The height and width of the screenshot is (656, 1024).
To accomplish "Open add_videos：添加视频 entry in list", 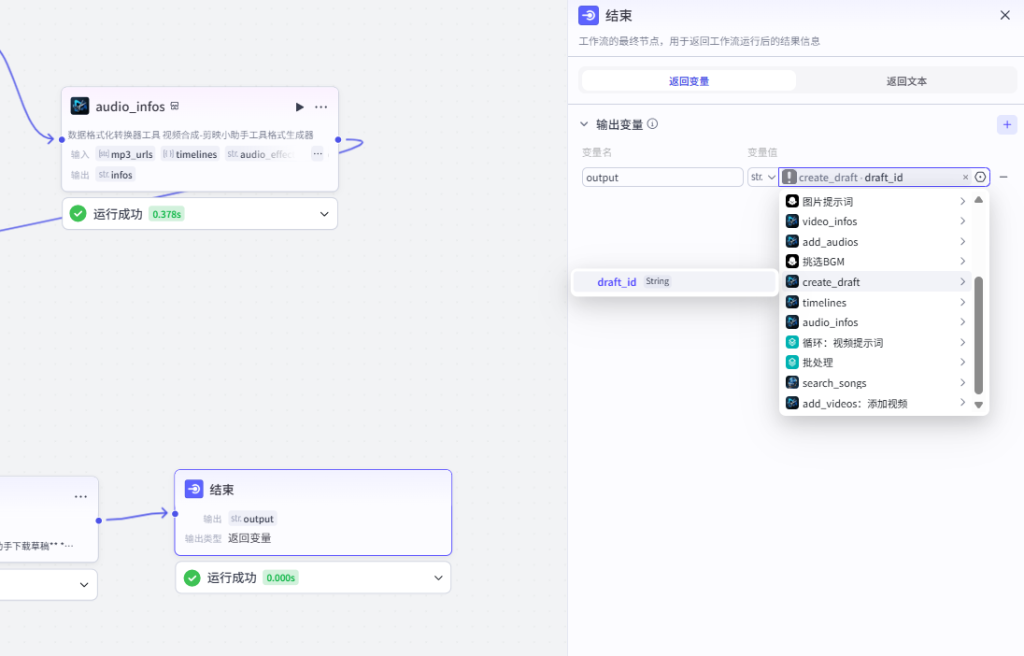I will pos(876,403).
